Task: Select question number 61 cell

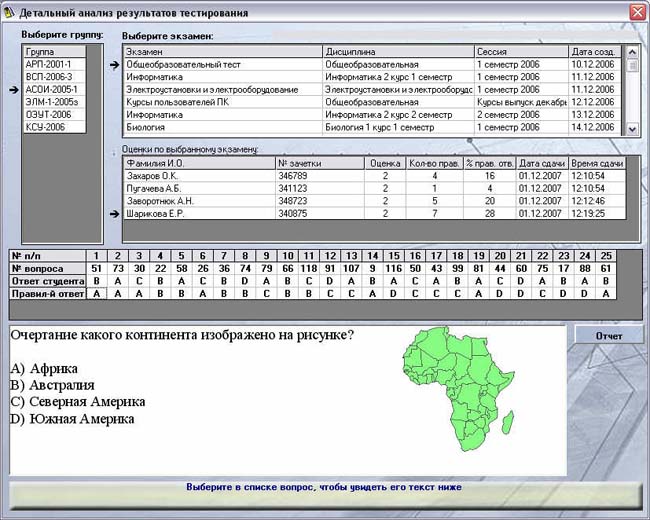Action: tap(606, 268)
